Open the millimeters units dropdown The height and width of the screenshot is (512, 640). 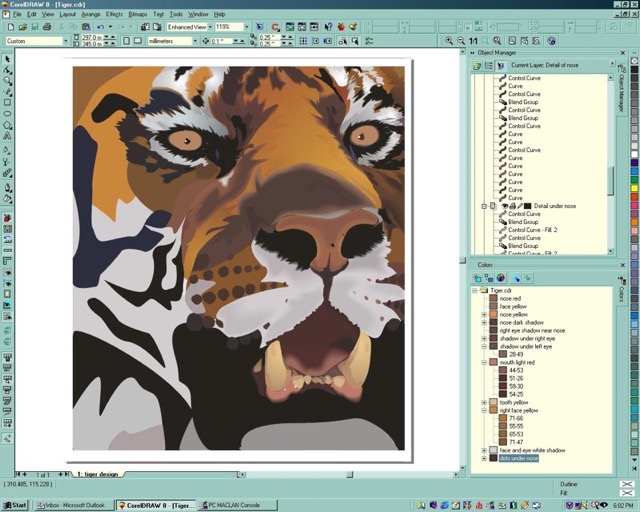pos(195,41)
